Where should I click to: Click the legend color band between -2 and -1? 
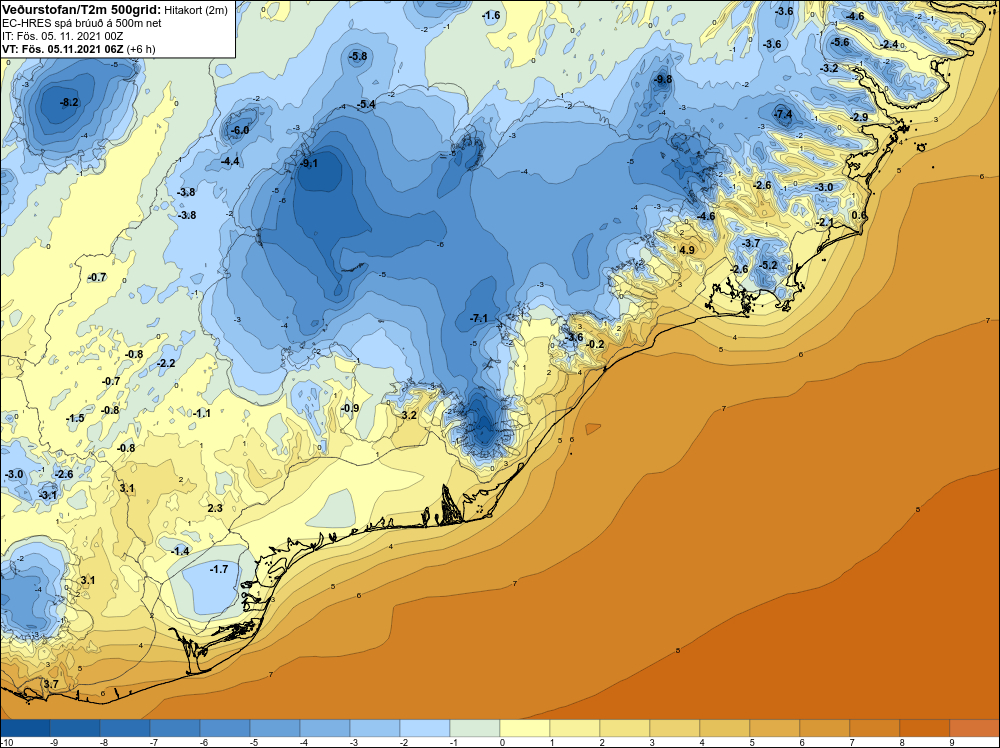425,728
